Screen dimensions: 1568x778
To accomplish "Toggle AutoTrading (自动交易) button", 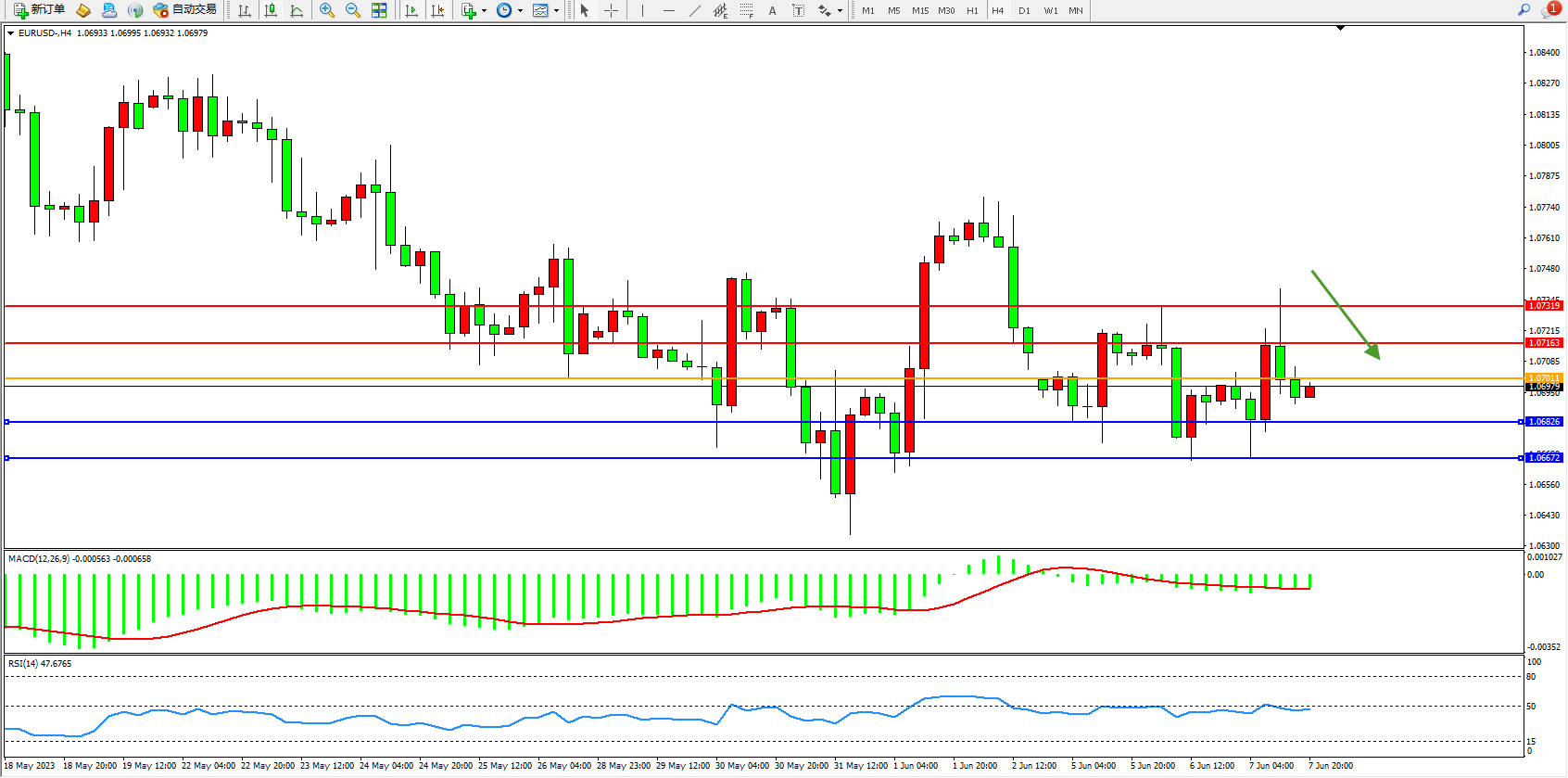I will point(184,10).
